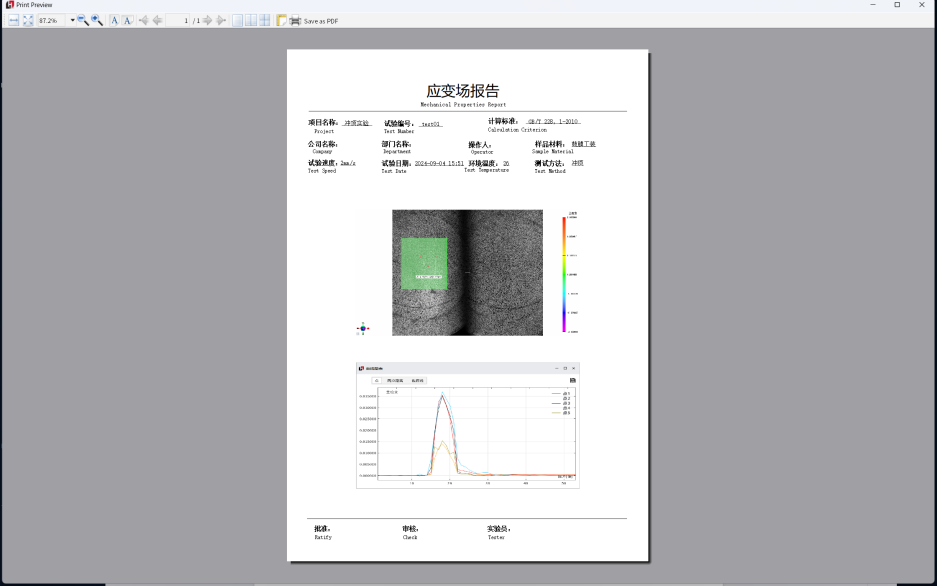The width and height of the screenshot is (937, 586).
Task: Open the Page Setup dialog
Action: 282,20
